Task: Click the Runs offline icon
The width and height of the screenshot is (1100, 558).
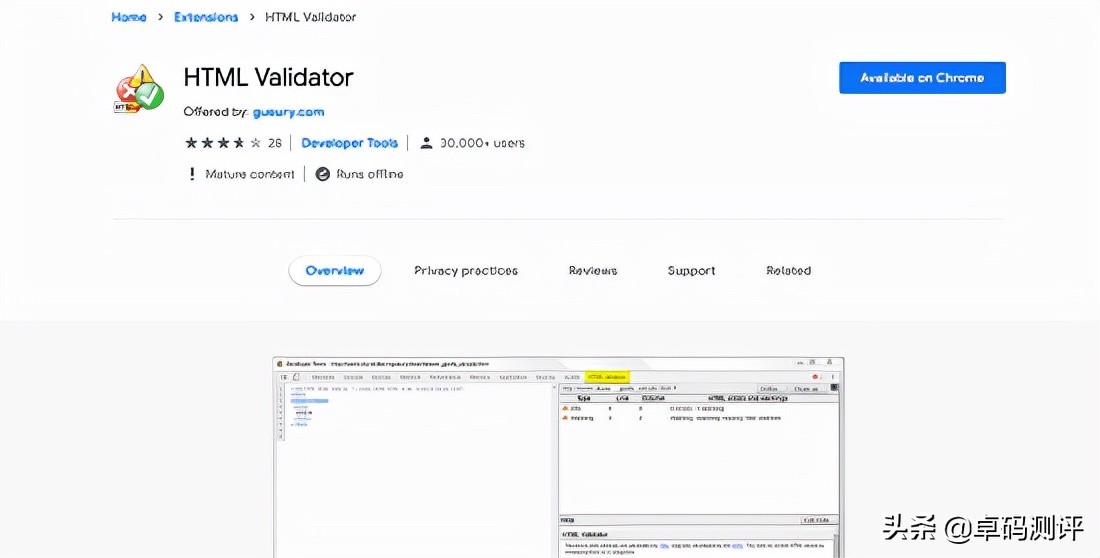Action: point(323,174)
